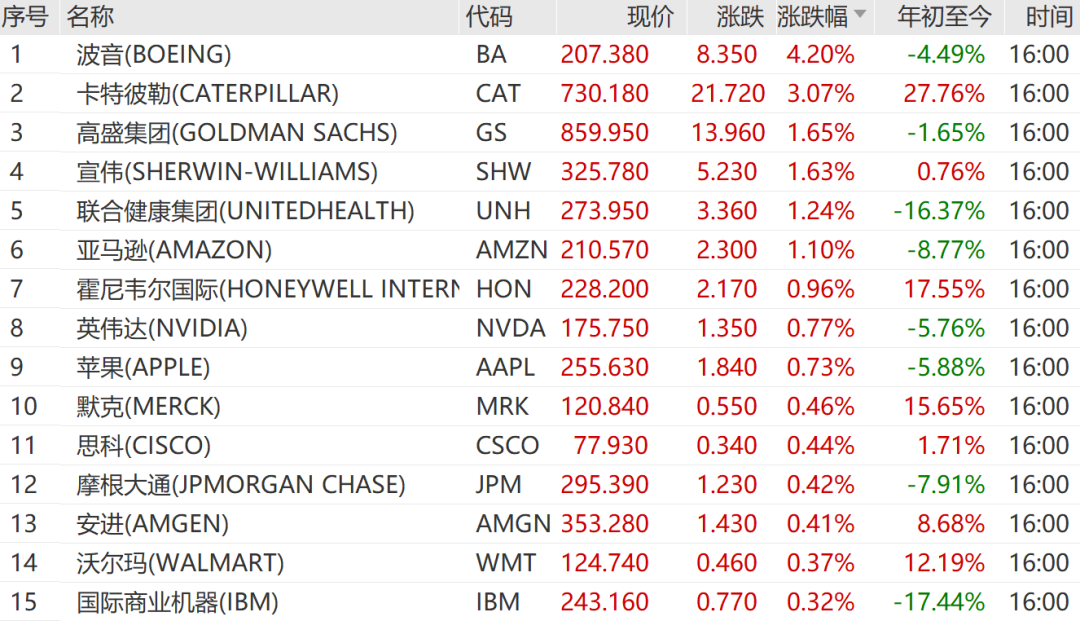Click IBM's current price 243.160
Screen dimensions: 1080x621
click(x=604, y=602)
